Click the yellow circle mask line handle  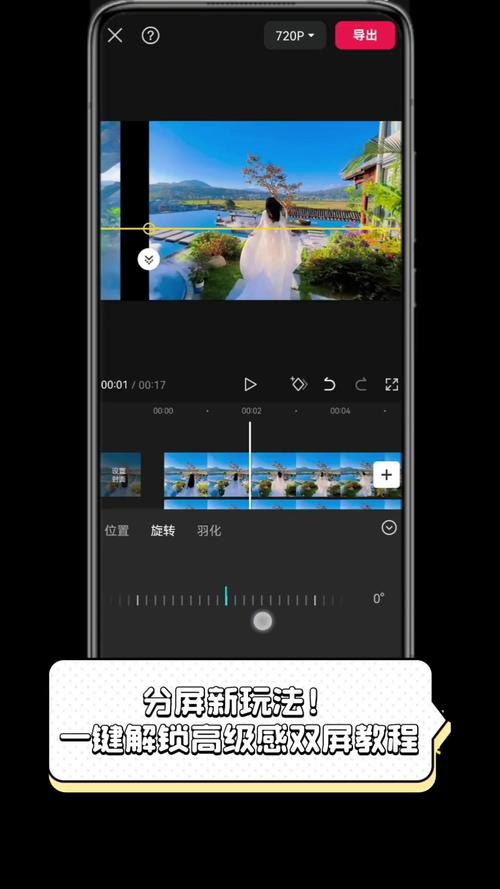pos(149,228)
